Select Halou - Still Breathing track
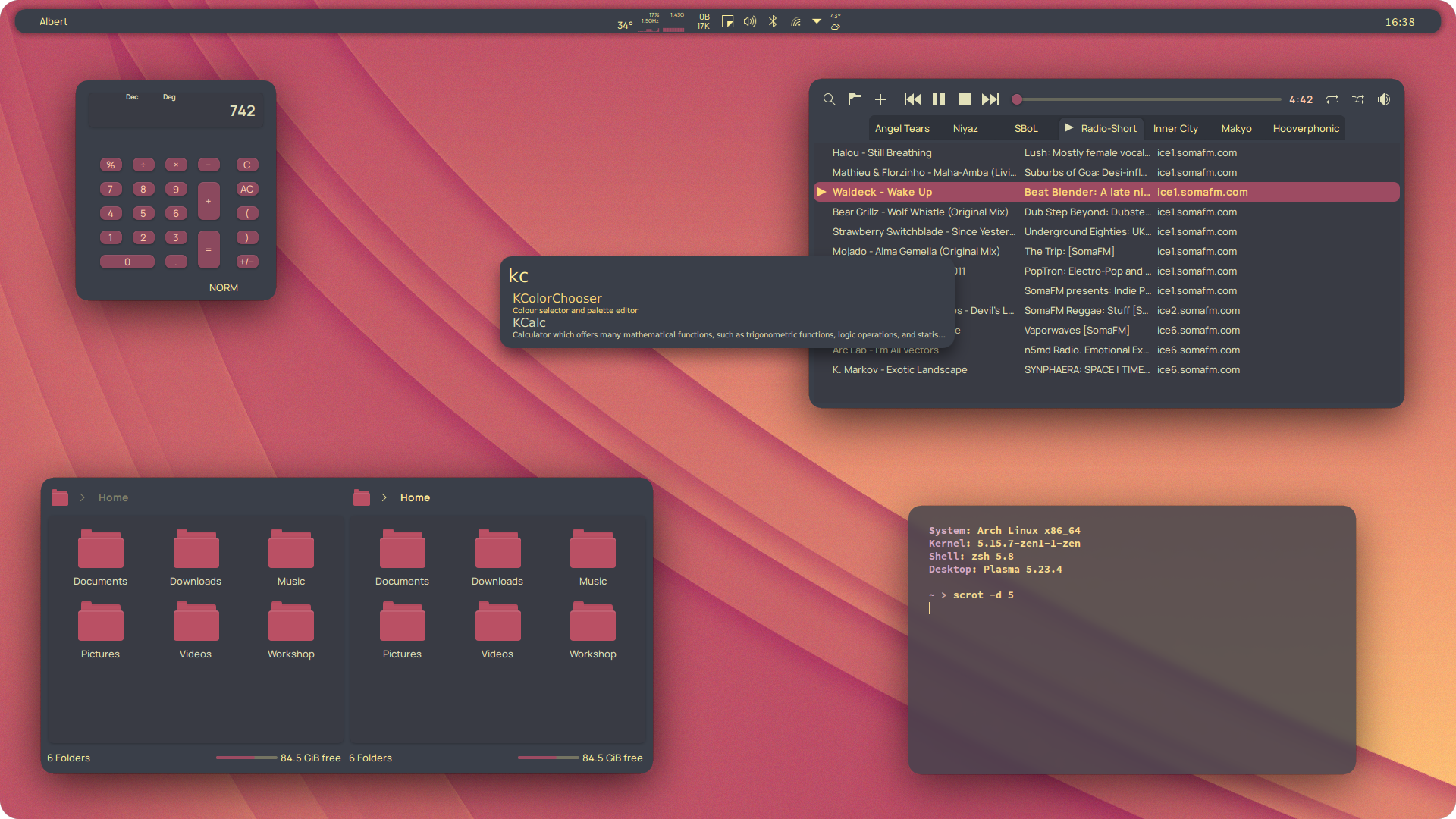The width and height of the screenshot is (1456, 819). tap(1106, 153)
